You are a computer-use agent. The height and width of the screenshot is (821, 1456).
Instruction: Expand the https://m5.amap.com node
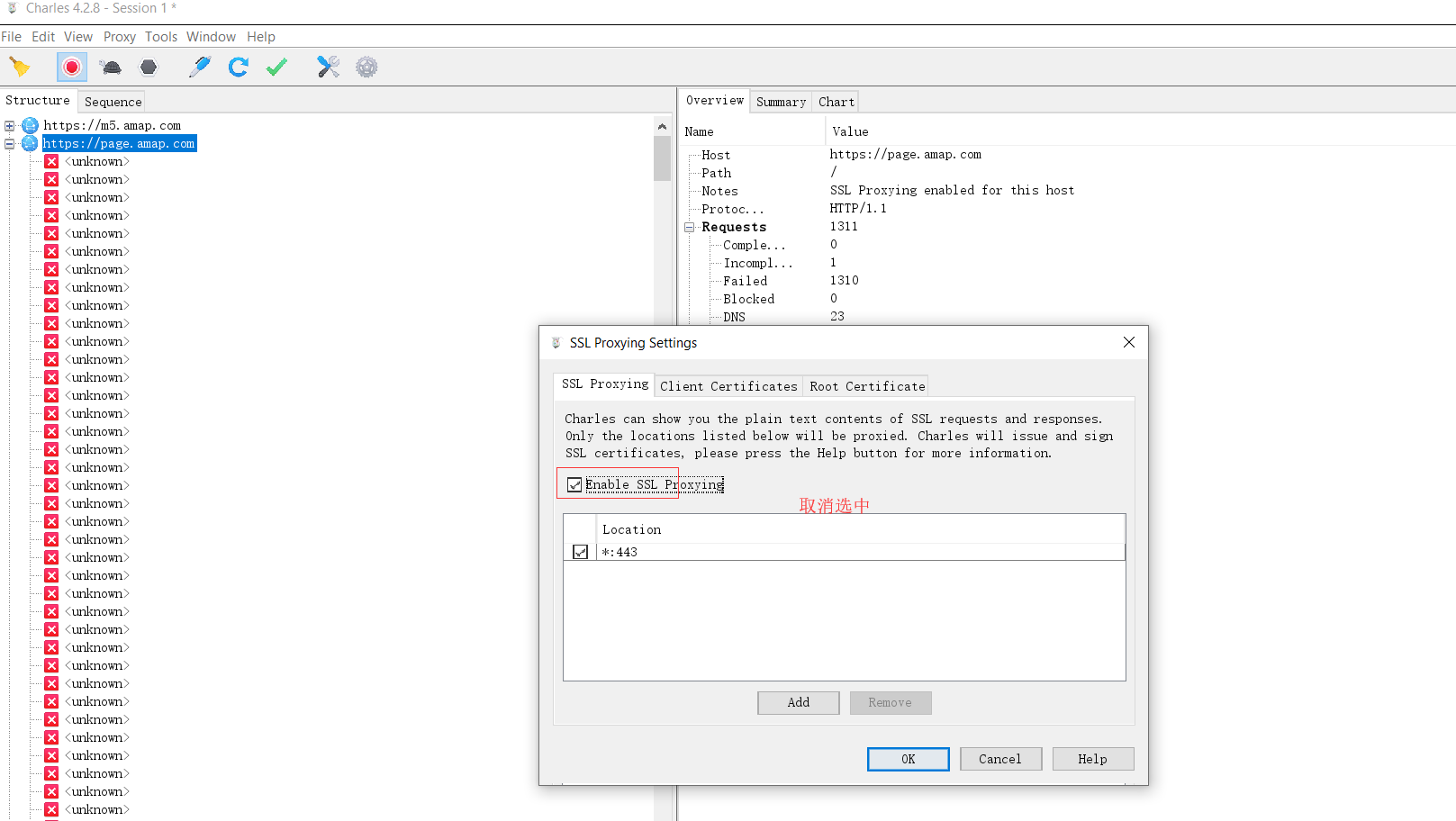click(9, 126)
